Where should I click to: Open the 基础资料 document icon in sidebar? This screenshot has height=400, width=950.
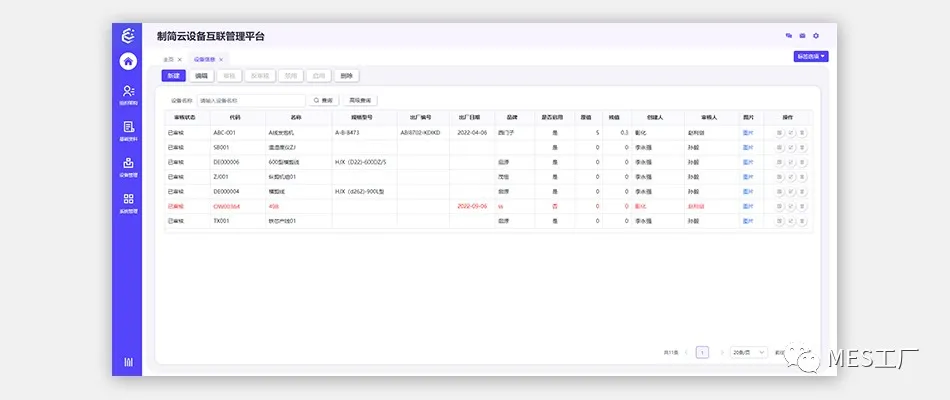128,128
